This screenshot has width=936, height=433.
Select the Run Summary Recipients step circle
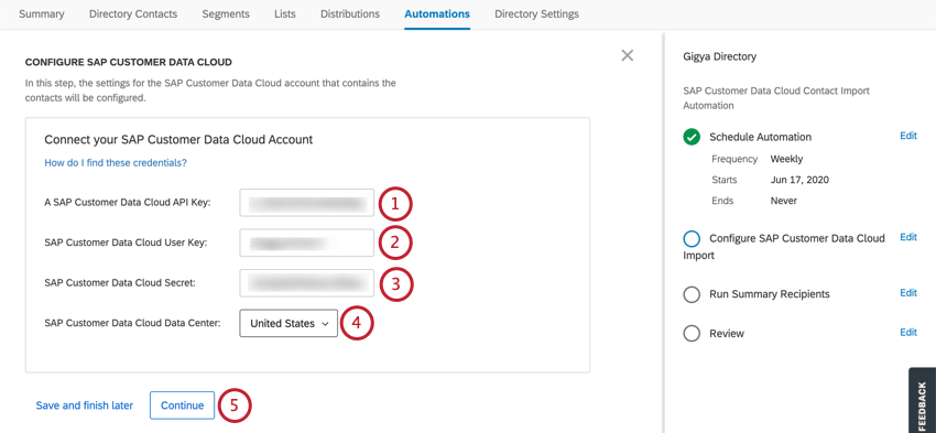[691, 294]
